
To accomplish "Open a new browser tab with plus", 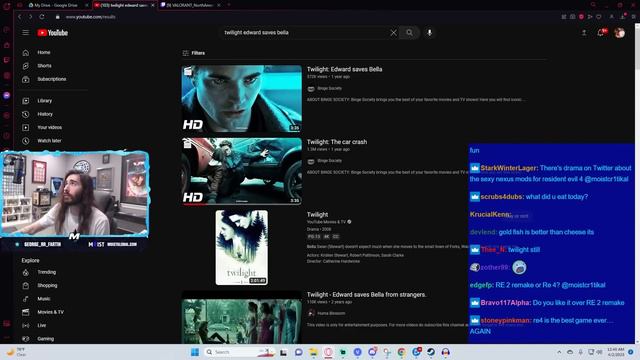I will pyautogui.click(x=229, y=5).
